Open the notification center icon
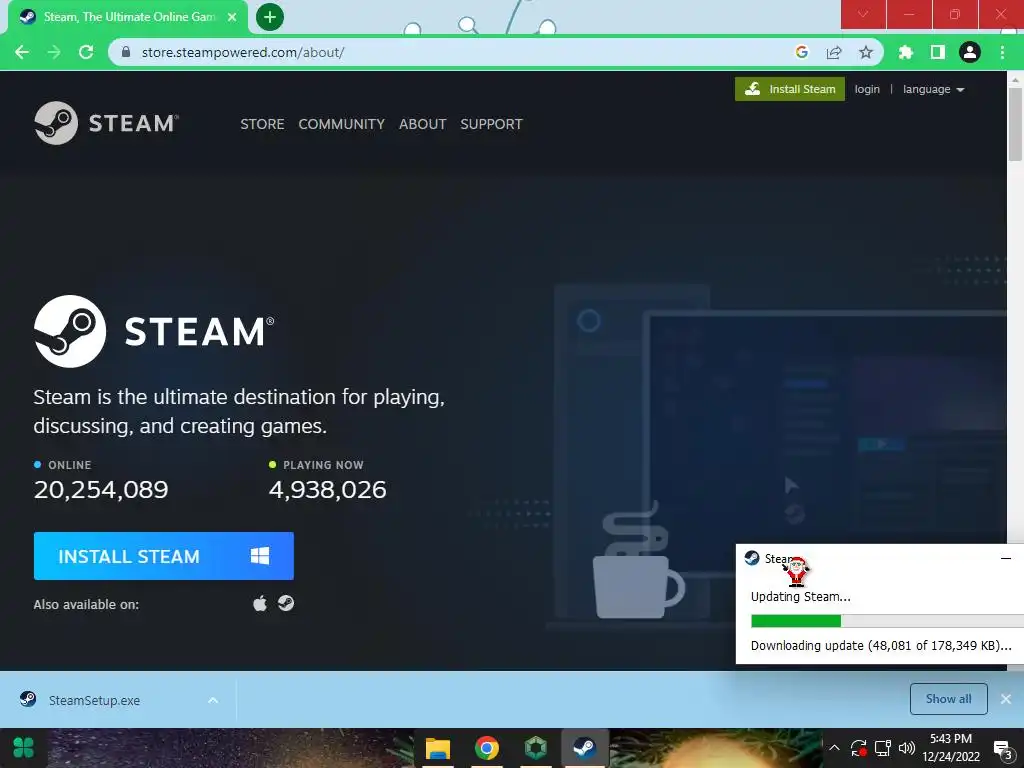This screenshot has width=1024, height=768. [x=1002, y=750]
